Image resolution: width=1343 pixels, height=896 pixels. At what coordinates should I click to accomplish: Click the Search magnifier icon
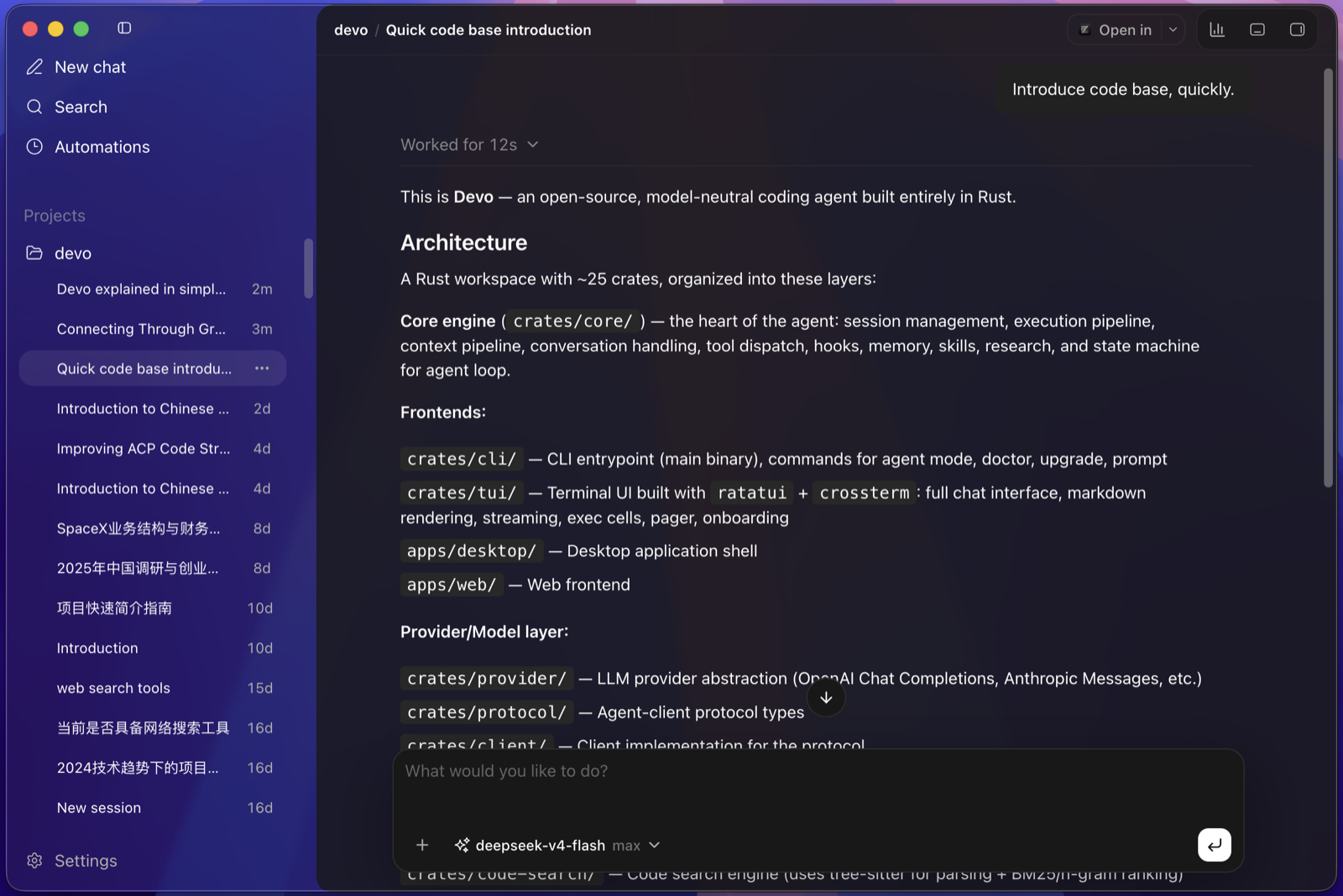pos(34,107)
